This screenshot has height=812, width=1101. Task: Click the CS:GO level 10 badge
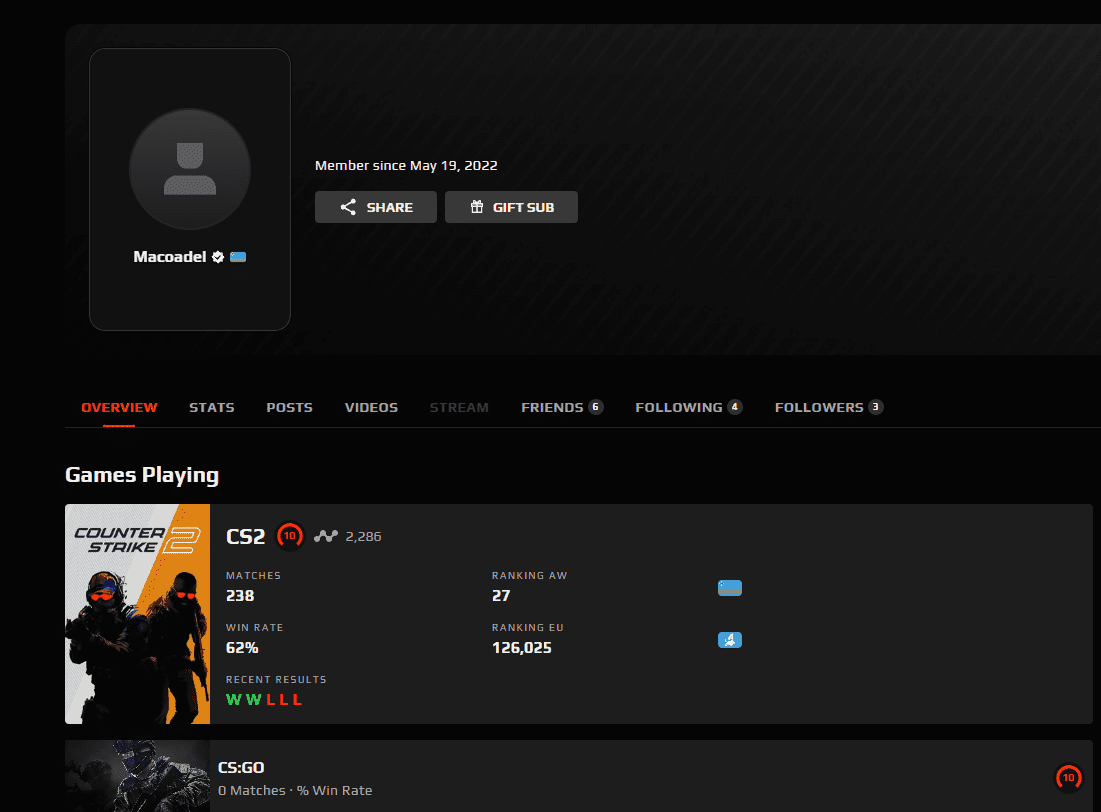pyautogui.click(x=1068, y=777)
